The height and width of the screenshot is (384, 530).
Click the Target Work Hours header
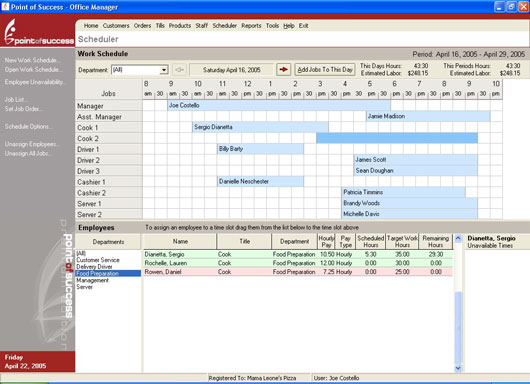tap(402, 241)
